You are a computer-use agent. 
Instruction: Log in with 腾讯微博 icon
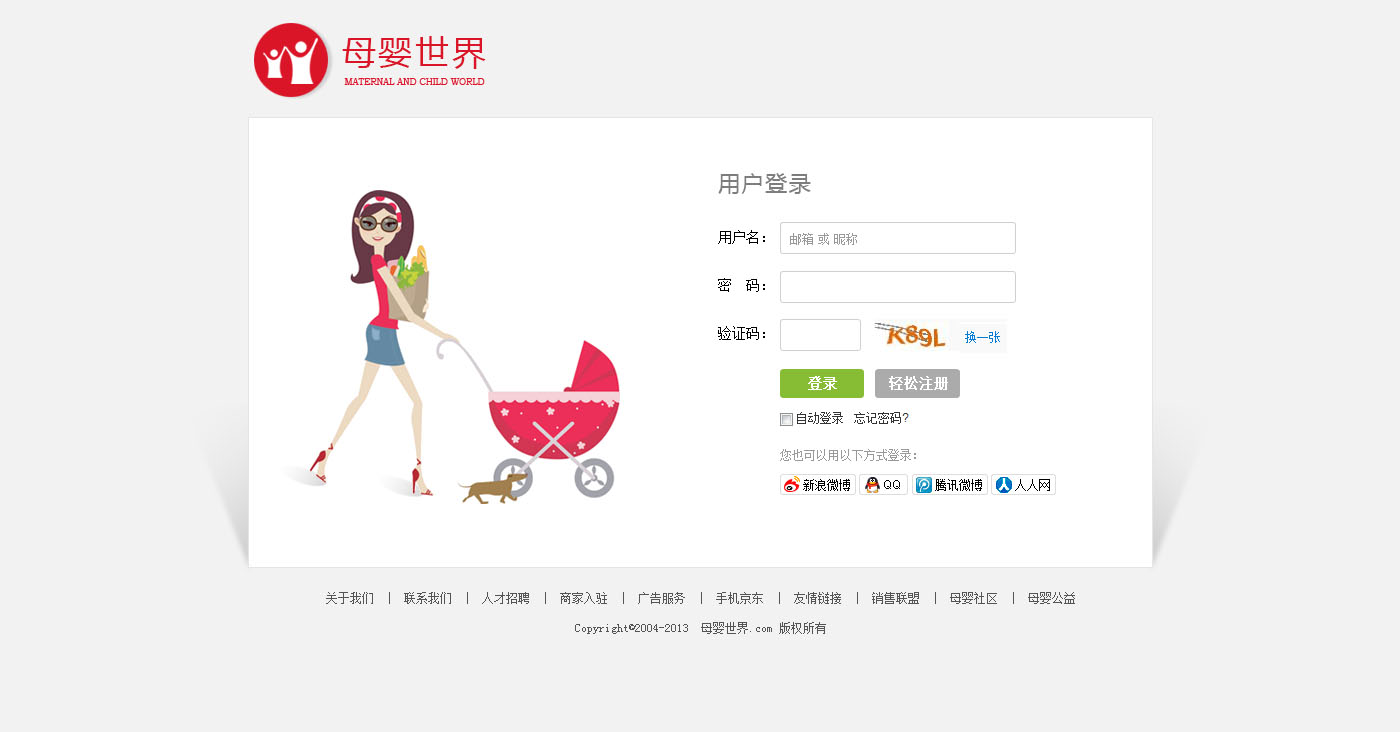[924, 485]
